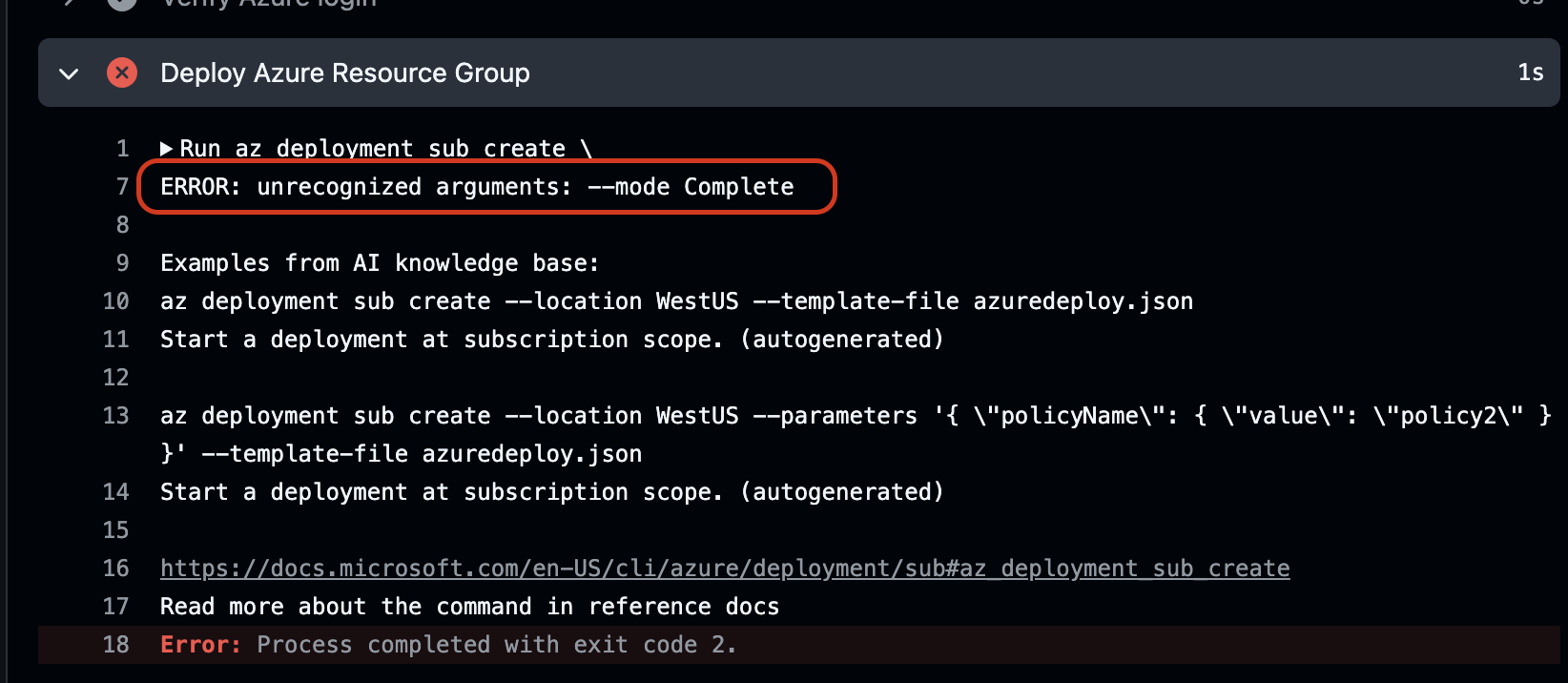Select log line number 16
The image size is (1568, 683).
[116, 569]
